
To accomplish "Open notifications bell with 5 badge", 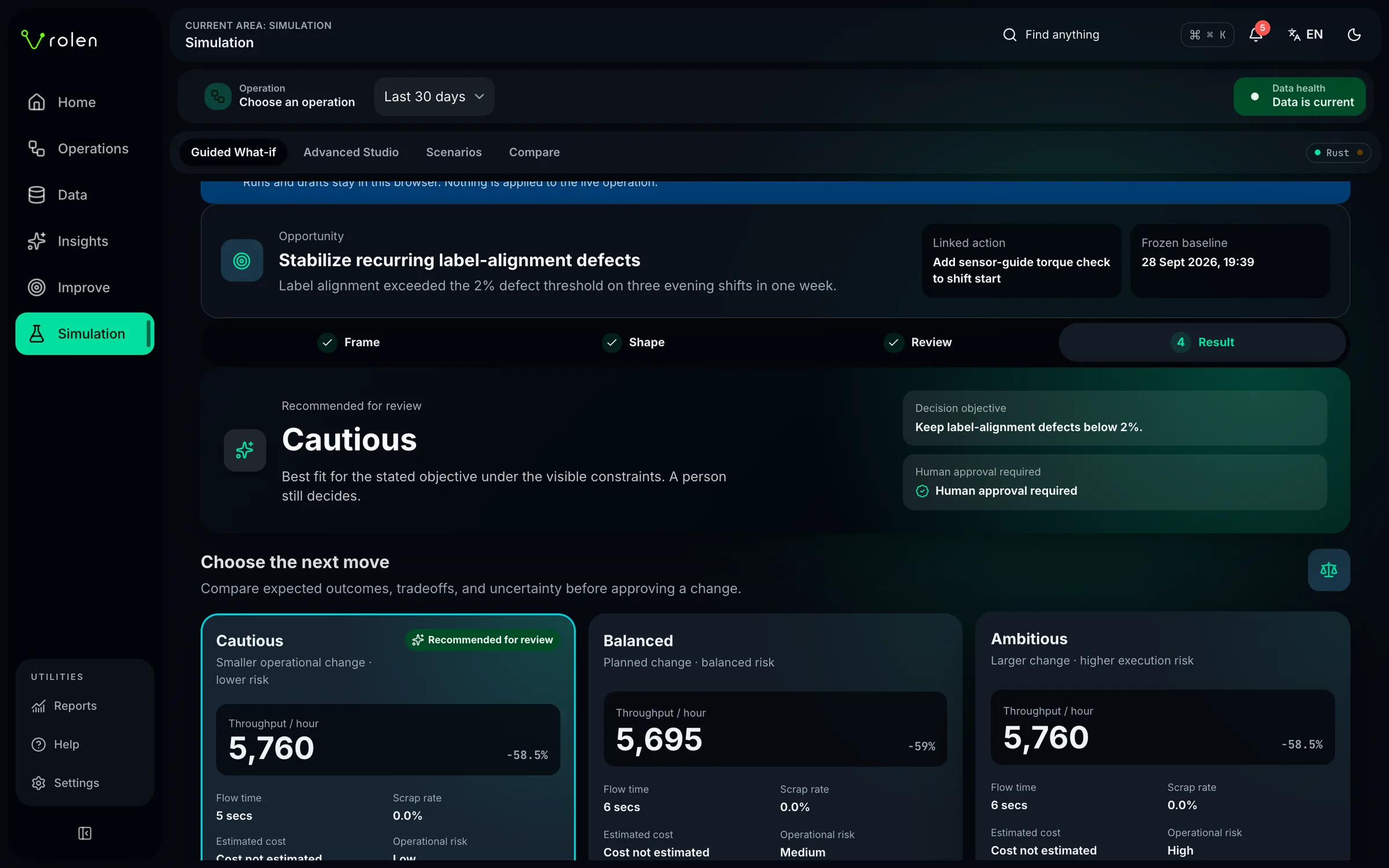I will click(x=1256, y=35).
